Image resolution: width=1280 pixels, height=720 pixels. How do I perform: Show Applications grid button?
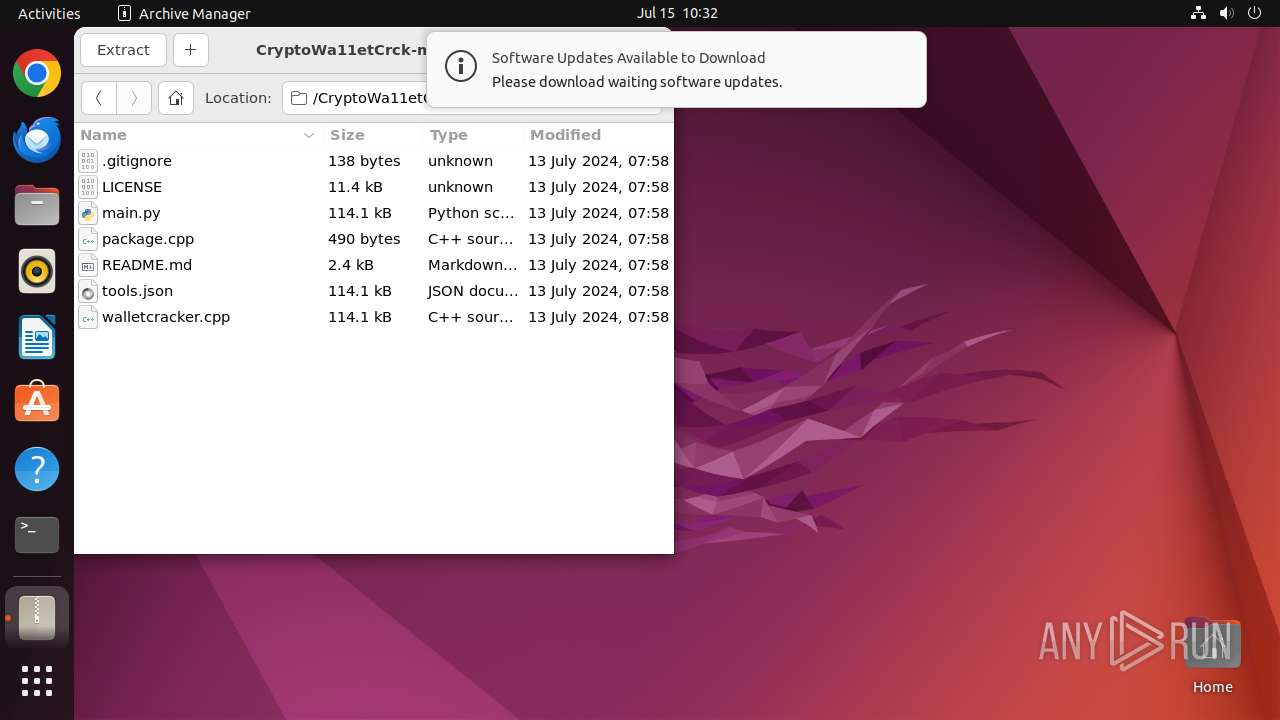[37, 681]
